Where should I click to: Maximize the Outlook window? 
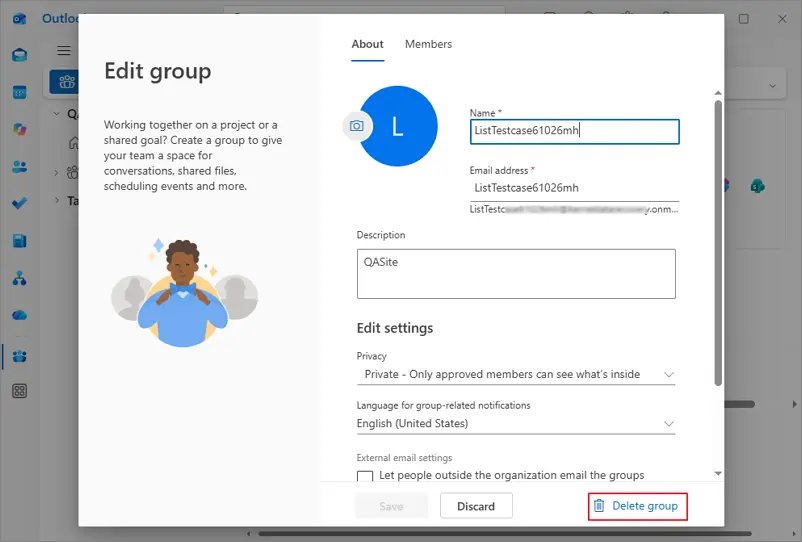coord(744,19)
